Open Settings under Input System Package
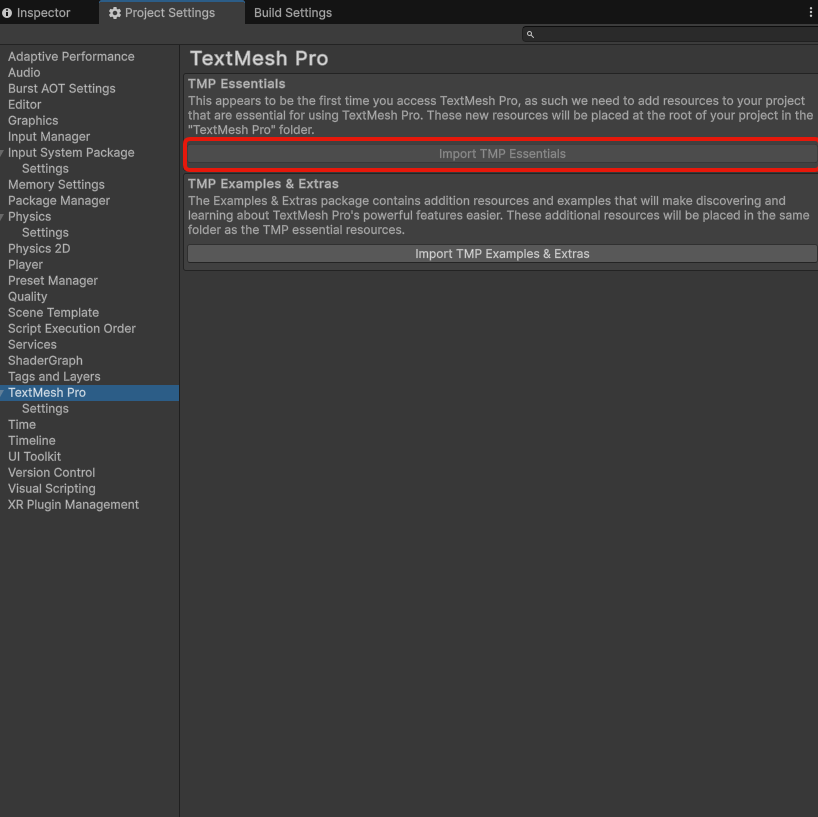Viewport: 818px width, 817px height. click(45, 169)
